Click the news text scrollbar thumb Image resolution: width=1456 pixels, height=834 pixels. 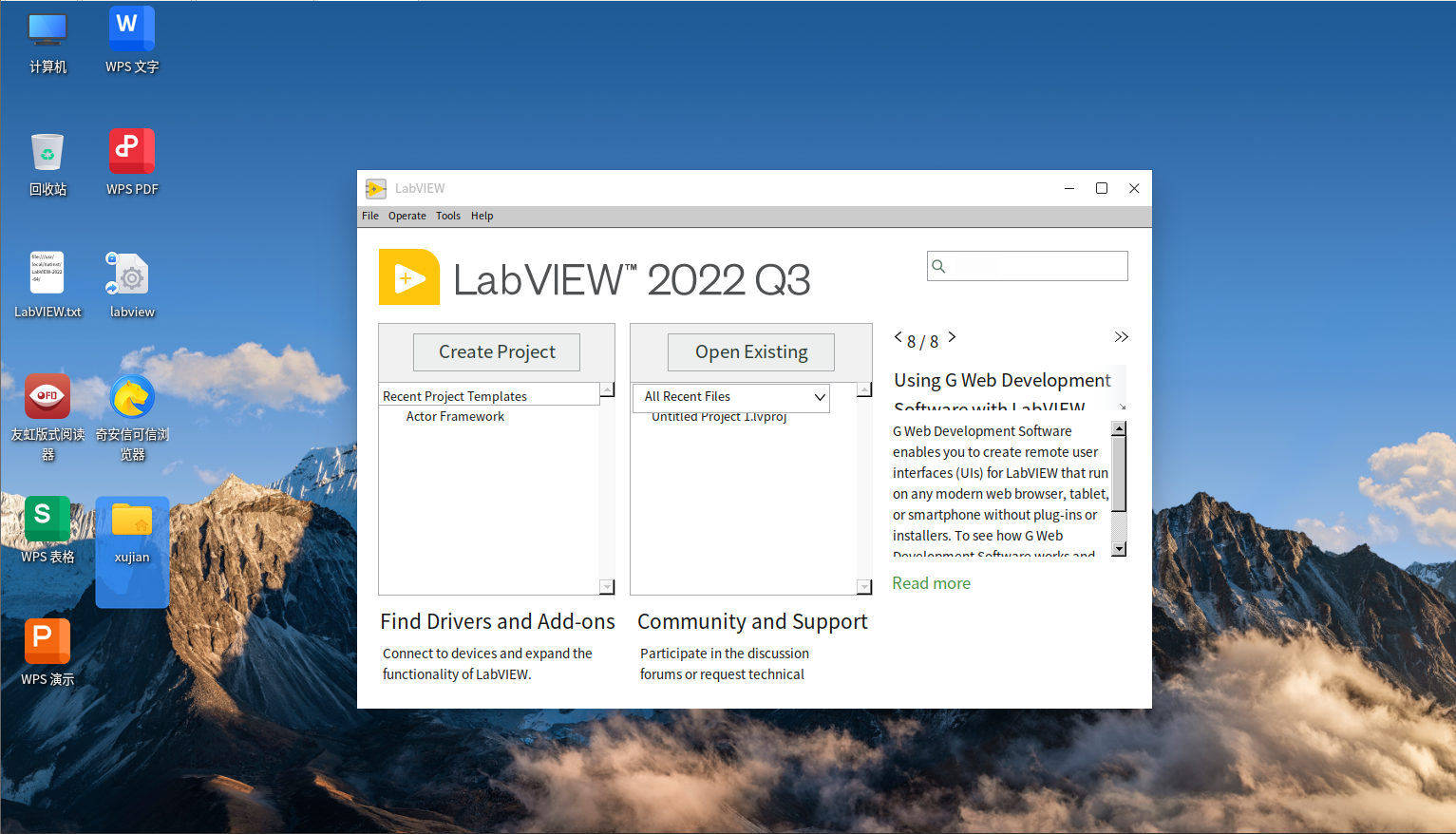(x=1119, y=474)
